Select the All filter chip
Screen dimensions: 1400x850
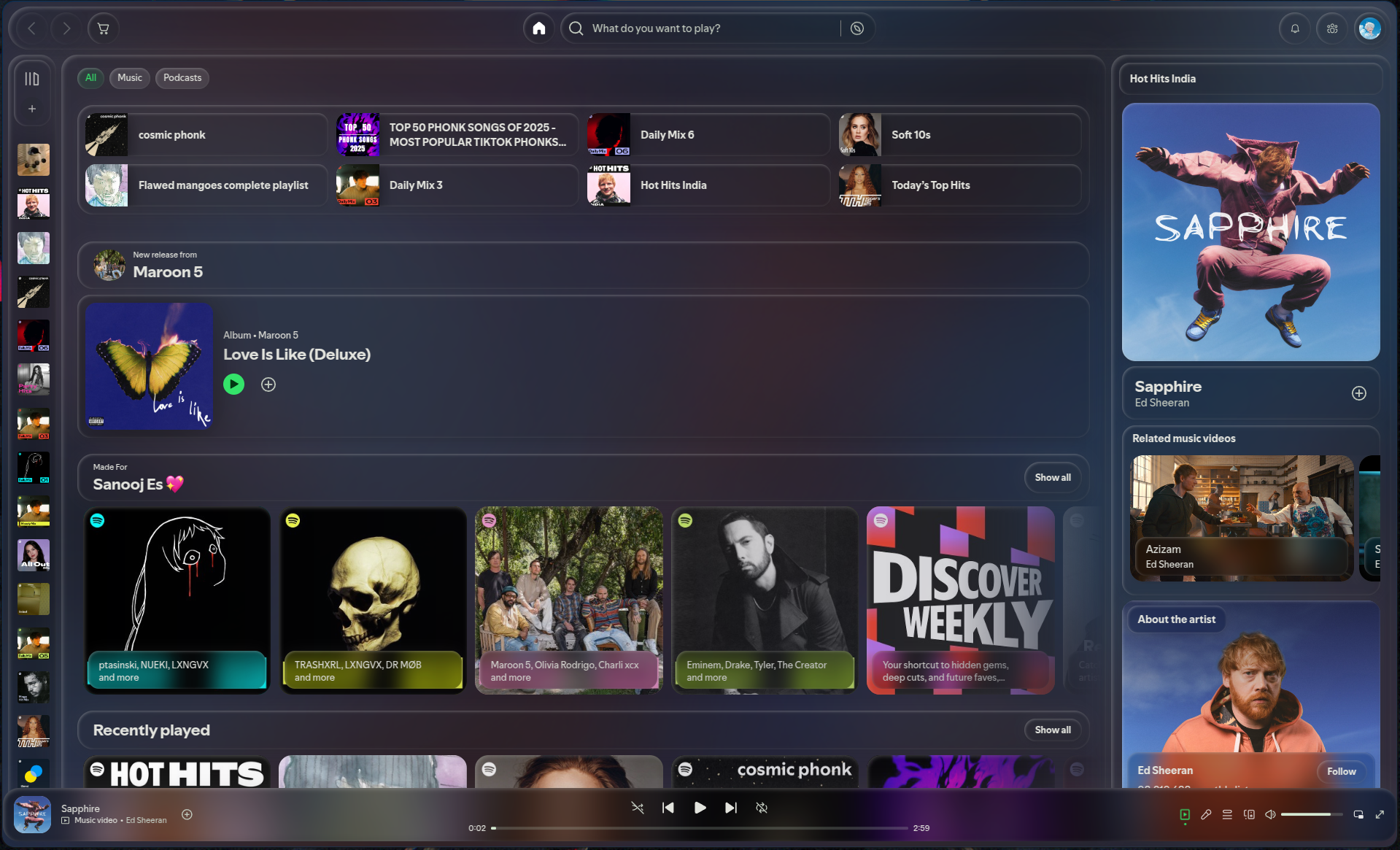pos(90,78)
